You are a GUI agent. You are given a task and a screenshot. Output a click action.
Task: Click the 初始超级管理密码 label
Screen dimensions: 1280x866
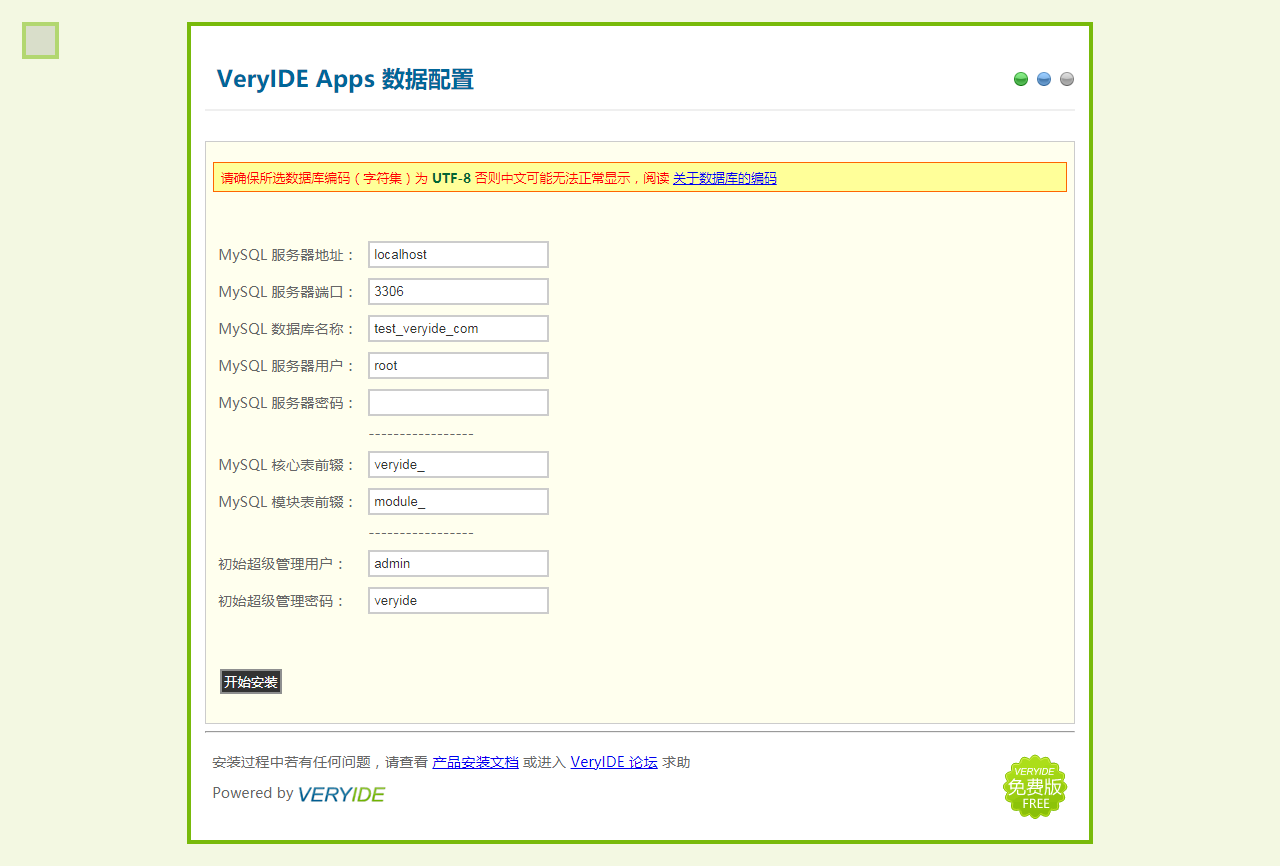click(282, 601)
